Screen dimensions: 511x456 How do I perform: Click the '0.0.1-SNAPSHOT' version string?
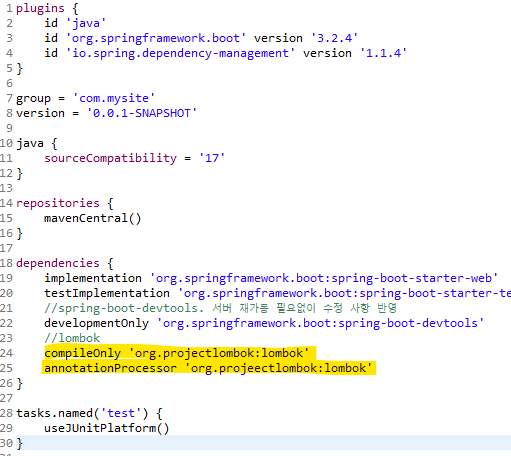point(142,113)
